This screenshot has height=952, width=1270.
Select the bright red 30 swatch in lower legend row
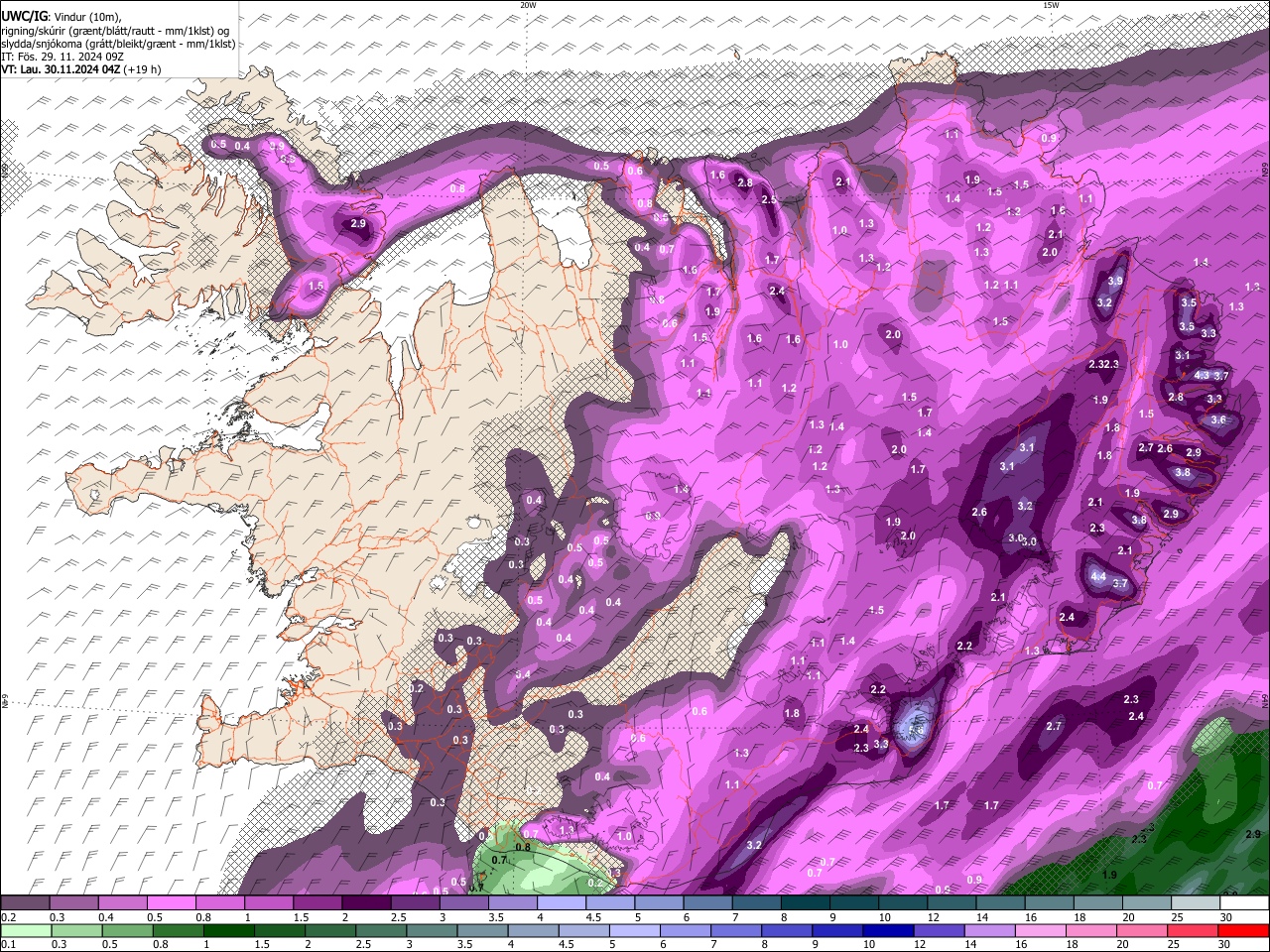[1244, 930]
